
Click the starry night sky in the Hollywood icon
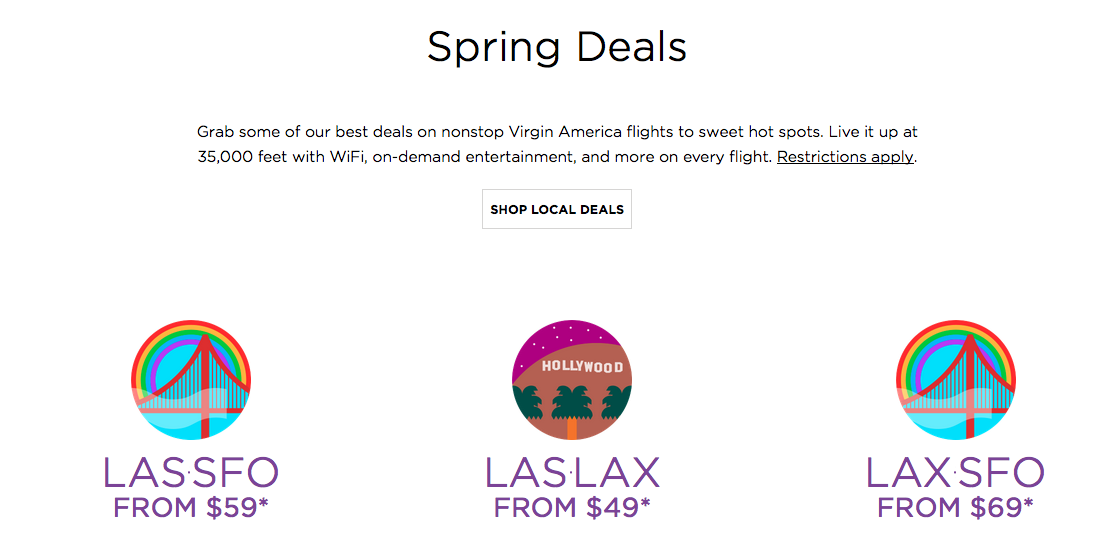click(x=560, y=338)
